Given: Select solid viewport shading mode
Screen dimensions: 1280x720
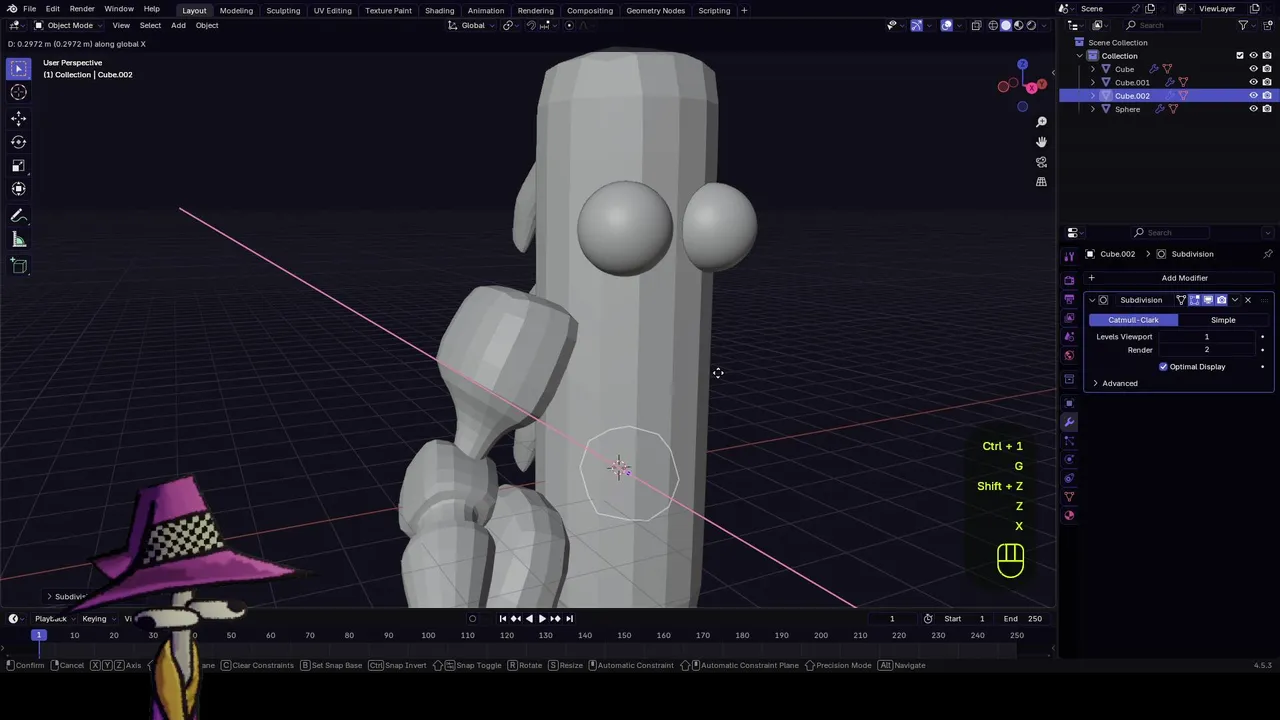Looking at the screenshot, I should point(1006,25).
